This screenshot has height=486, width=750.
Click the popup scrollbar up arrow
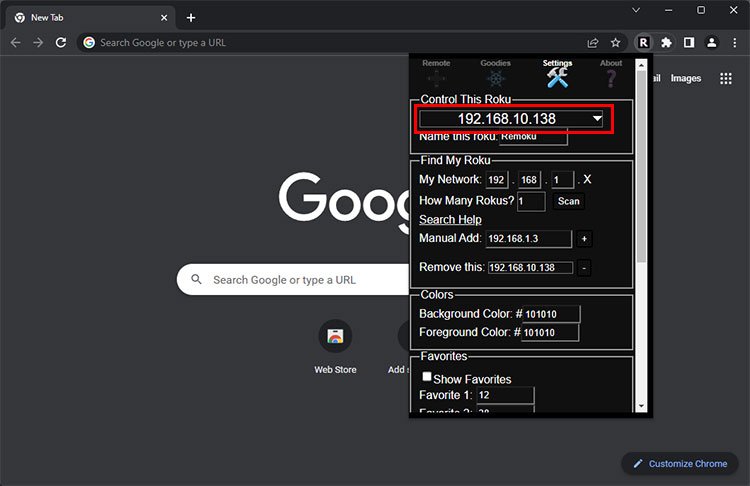click(x=641, y=65)
